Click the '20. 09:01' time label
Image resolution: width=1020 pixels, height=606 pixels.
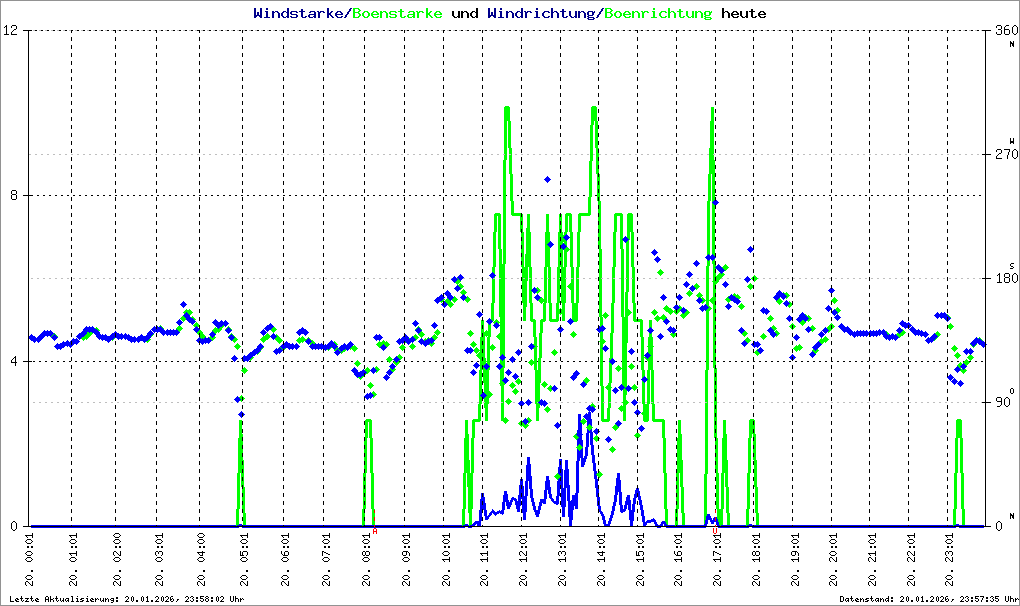407,560
